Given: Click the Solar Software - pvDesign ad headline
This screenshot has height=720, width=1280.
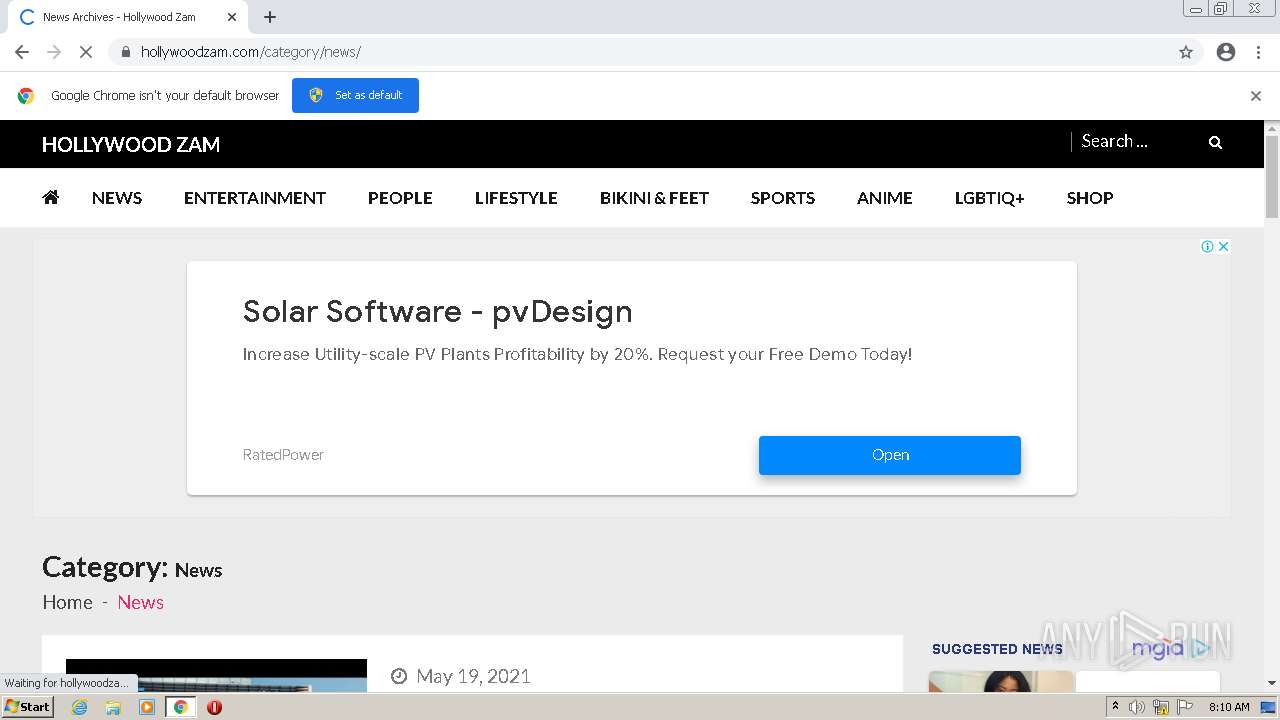Looking at the screenshot, I should pos(438,311).
